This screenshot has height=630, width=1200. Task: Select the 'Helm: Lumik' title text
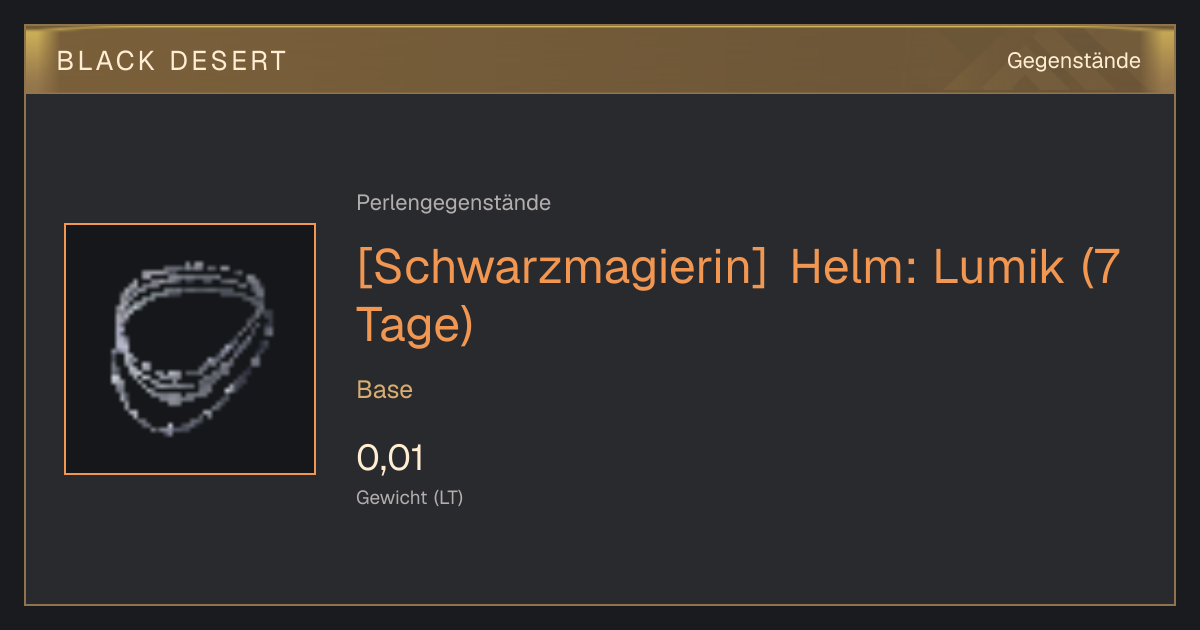929,269
